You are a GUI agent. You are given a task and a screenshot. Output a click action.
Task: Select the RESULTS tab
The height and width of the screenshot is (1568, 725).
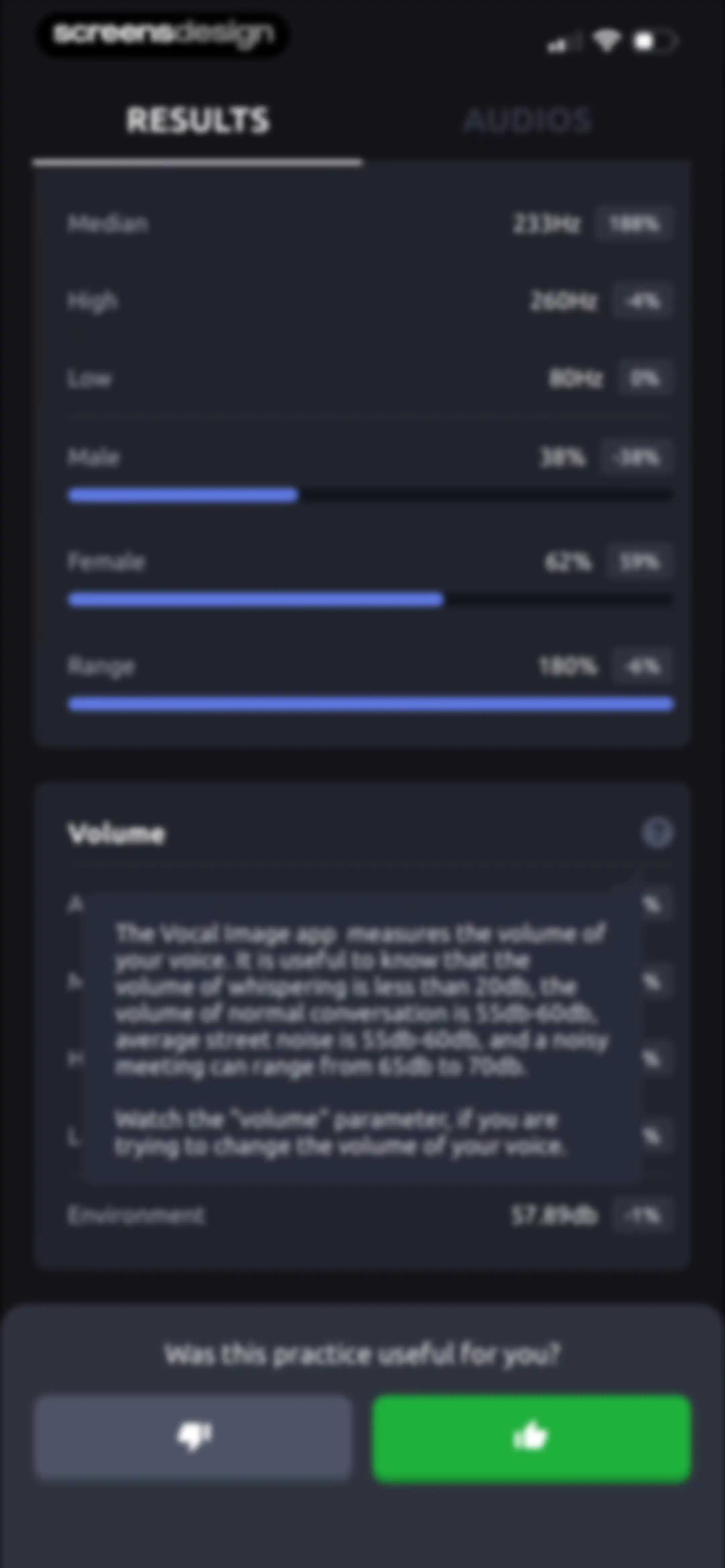tap(197, 120)
